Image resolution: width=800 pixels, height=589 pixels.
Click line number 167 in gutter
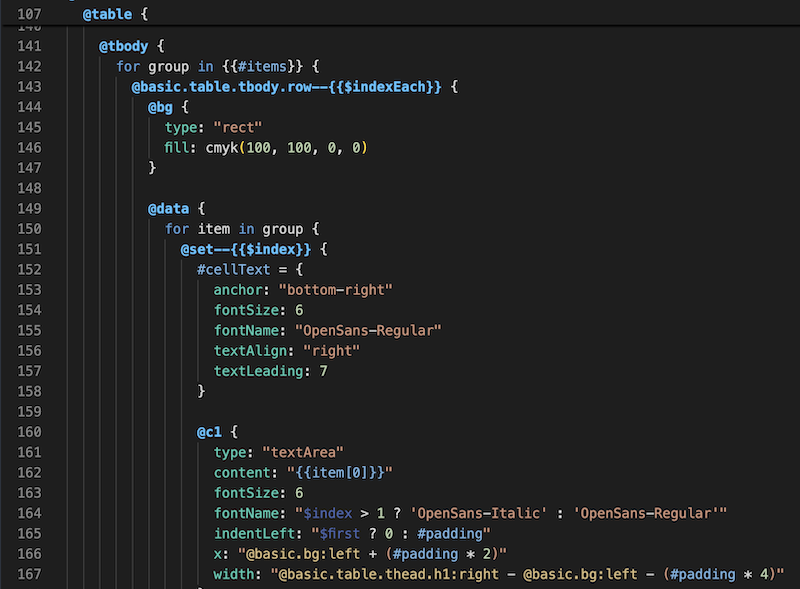tap(30, 574)
